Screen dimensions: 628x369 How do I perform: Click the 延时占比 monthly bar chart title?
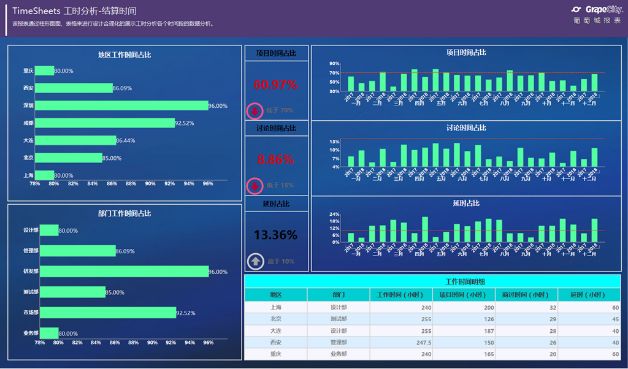click(x=466, y=203)
